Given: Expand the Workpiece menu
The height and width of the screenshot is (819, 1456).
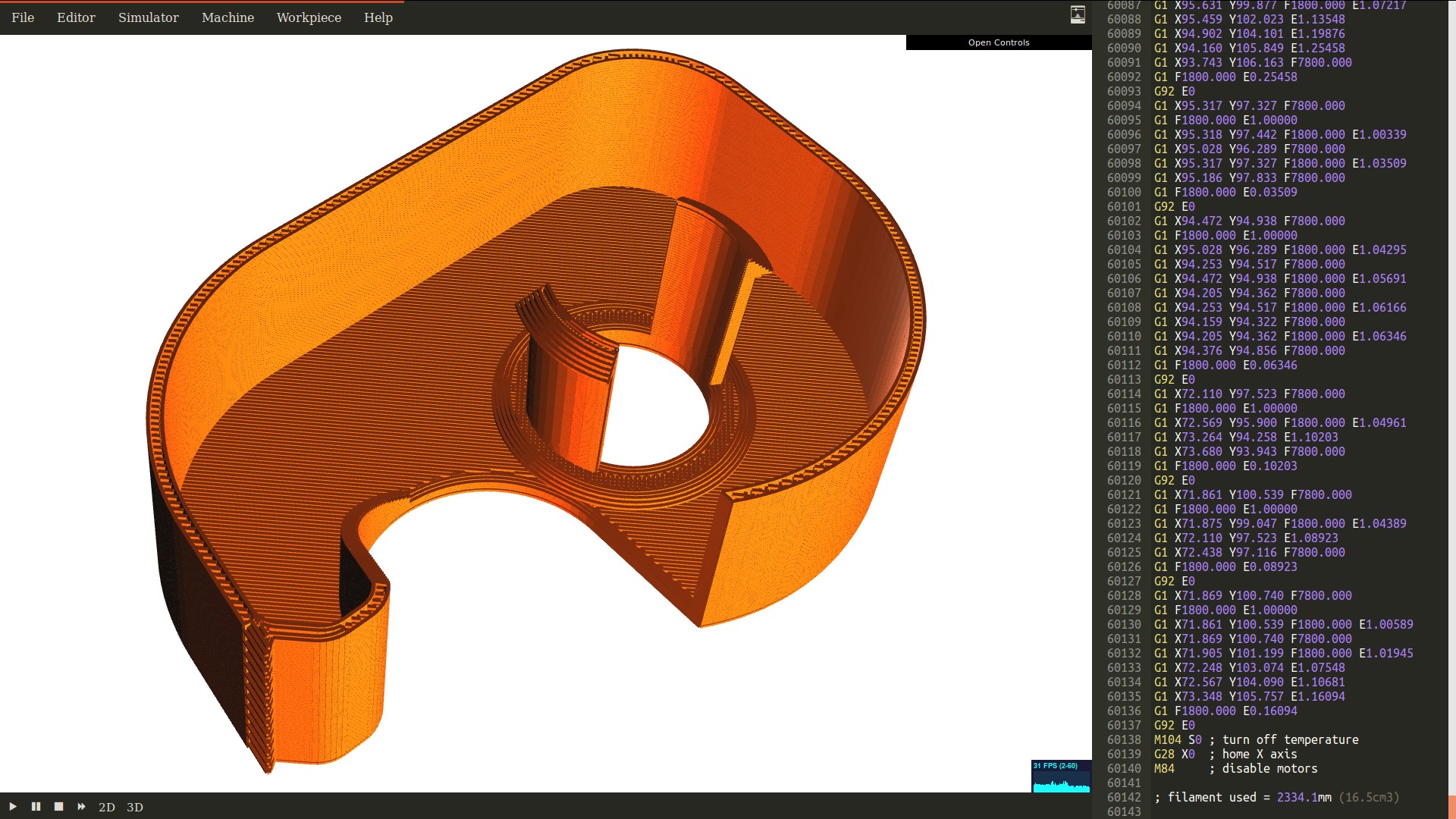Looking at the screenshot, I should coord(309,17).
